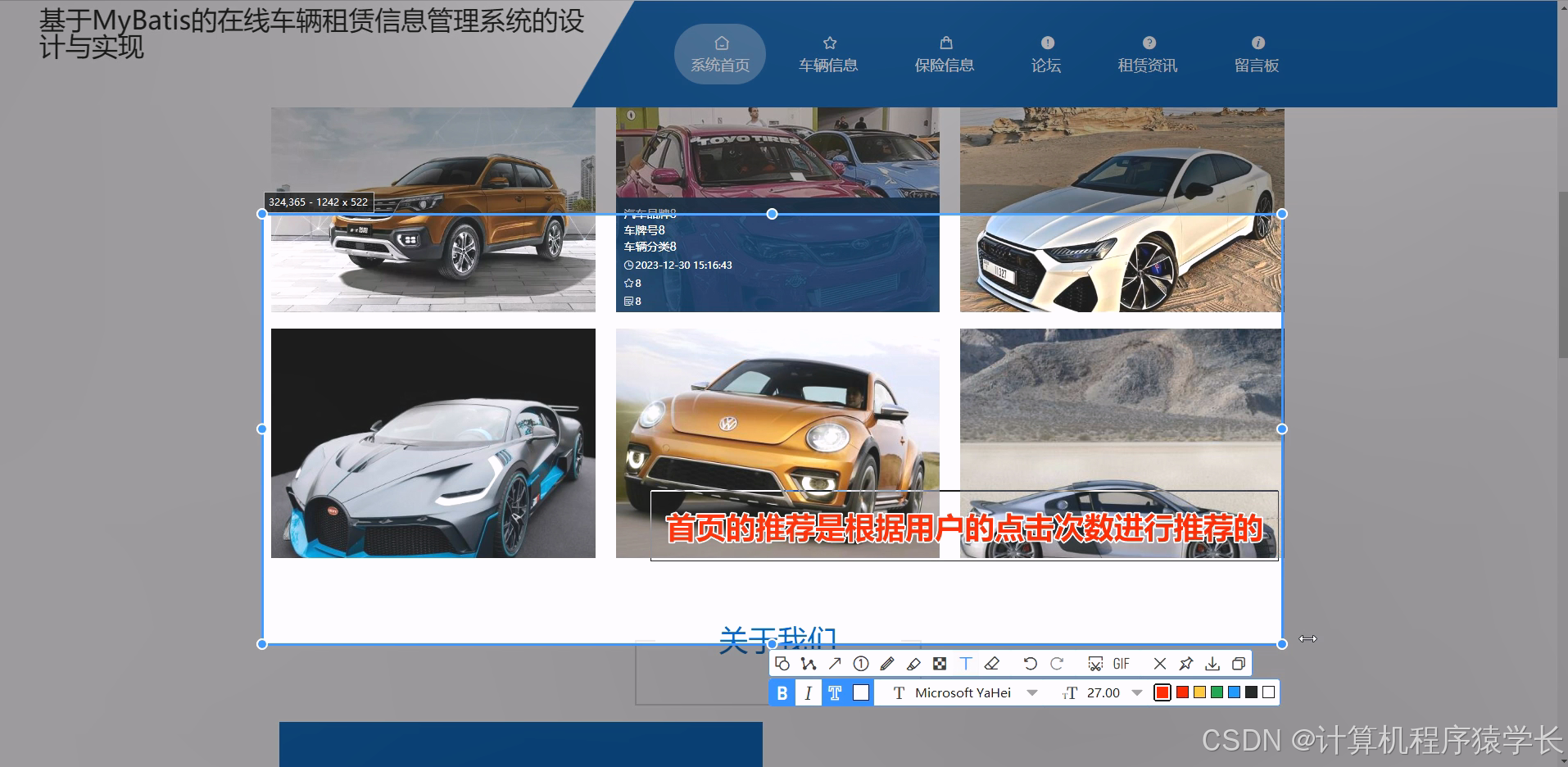
Task: Click the 关于我们 heading
Action: (x=777, y=638)
